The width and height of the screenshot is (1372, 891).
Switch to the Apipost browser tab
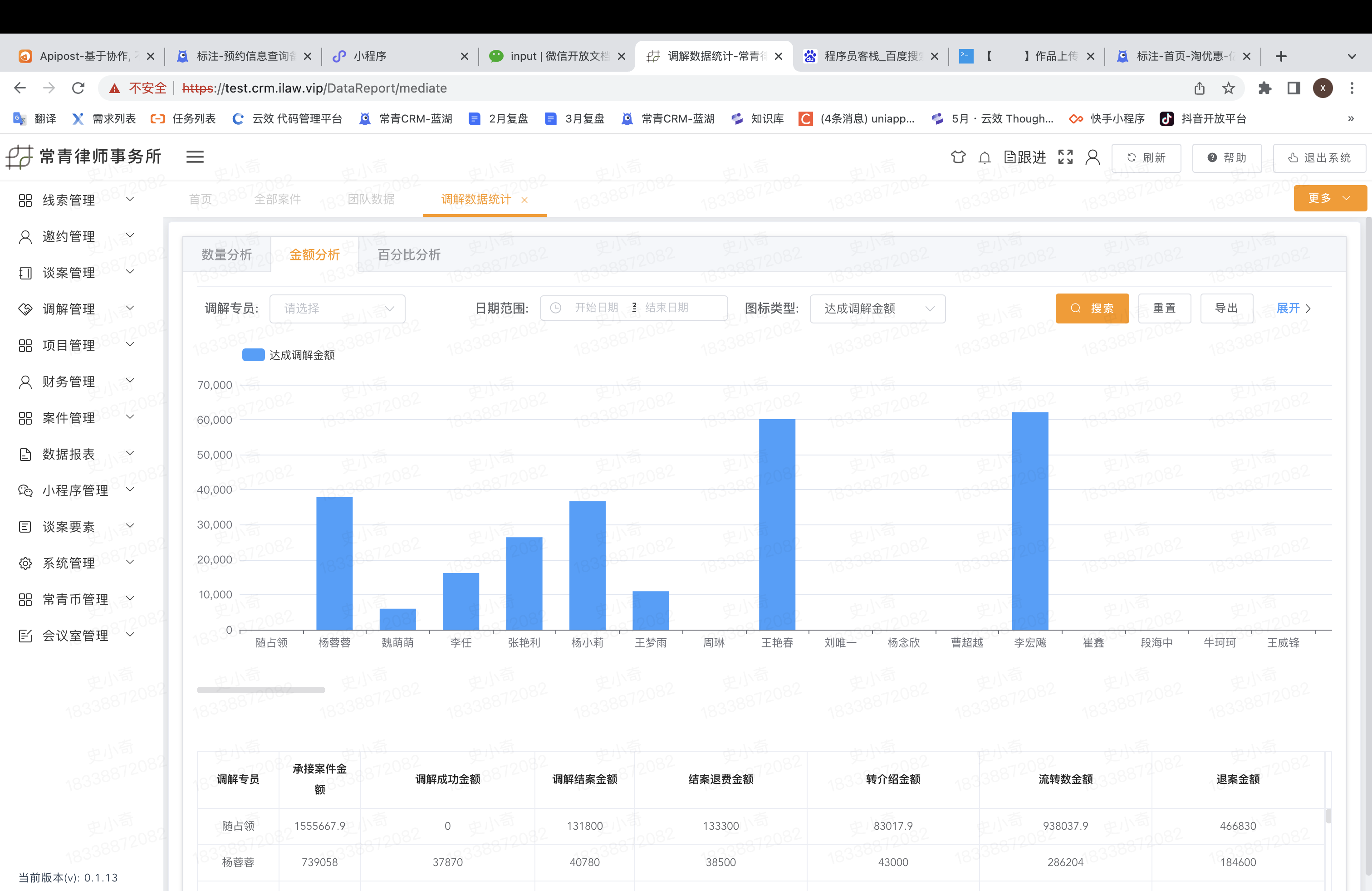click(x=87, y=56)
